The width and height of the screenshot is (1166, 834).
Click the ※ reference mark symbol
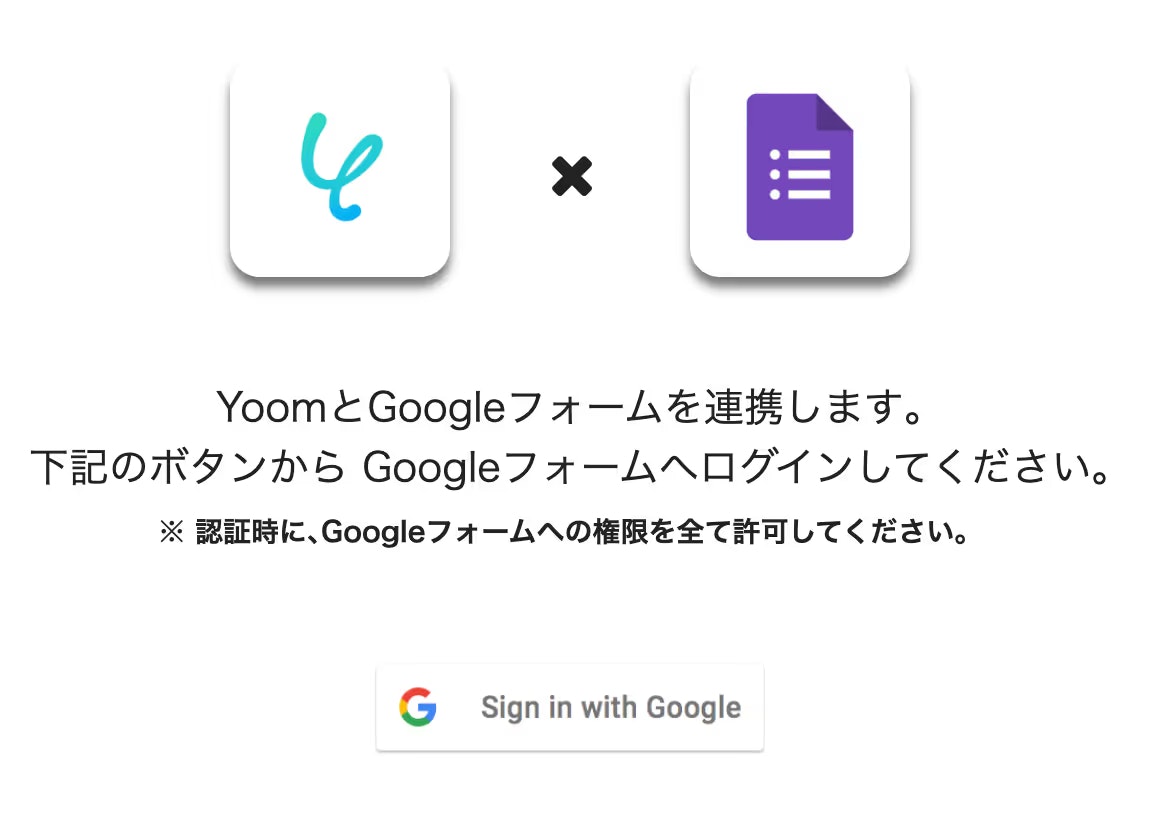point(172,532)
